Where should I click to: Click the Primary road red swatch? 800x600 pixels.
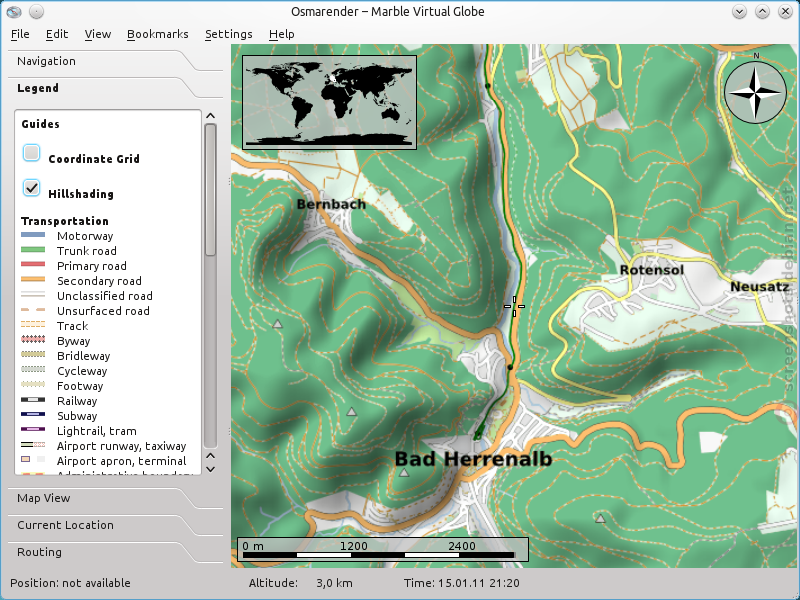click(33, 265)
